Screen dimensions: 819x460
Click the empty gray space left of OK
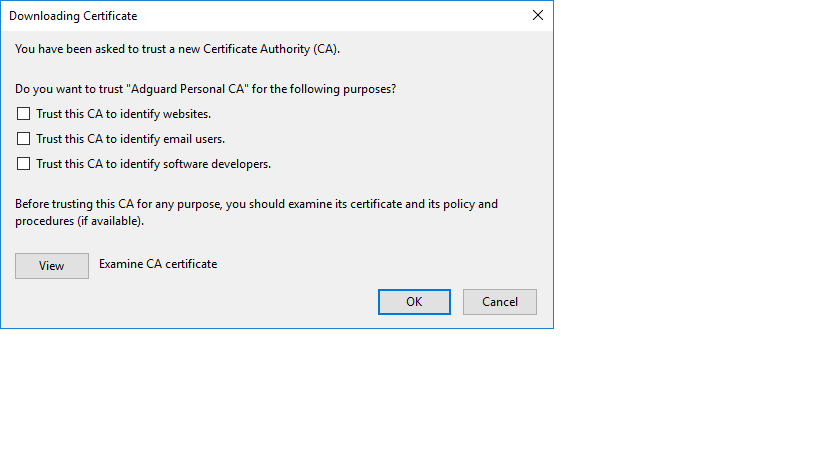point(250,302)
